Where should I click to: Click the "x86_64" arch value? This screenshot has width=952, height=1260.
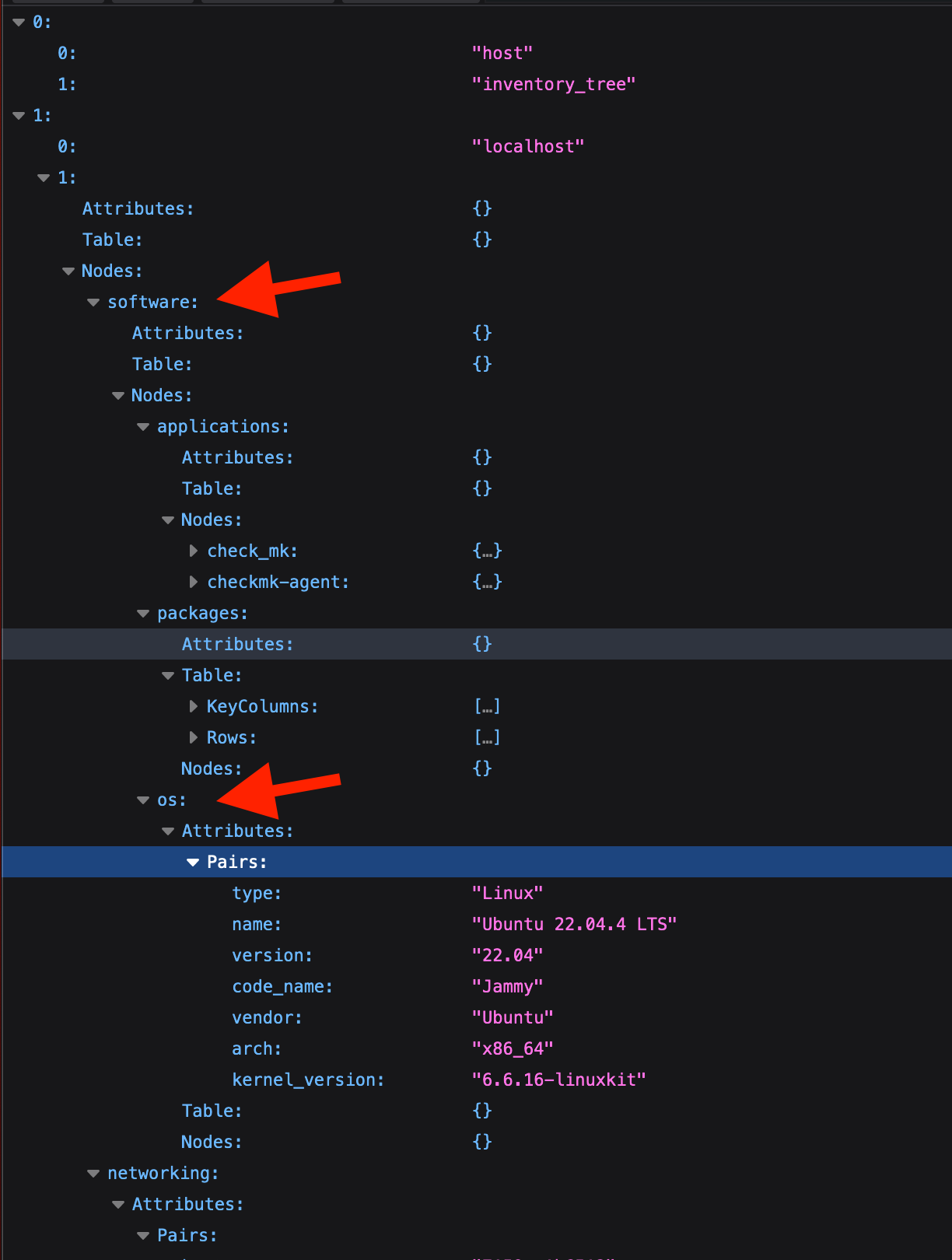[x=512, y=1049]
